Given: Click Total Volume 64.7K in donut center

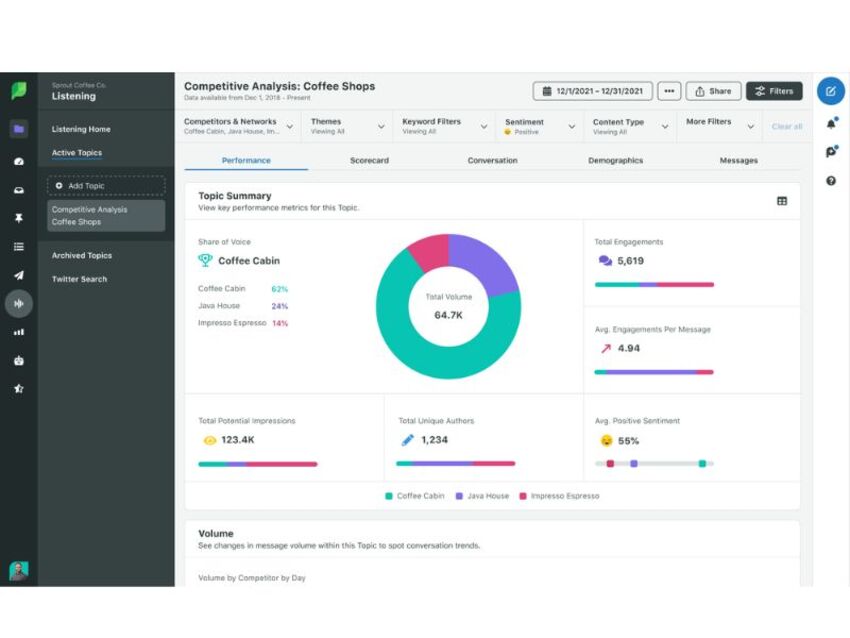Looking at the screenshot, I should click(x=448, y=307).
